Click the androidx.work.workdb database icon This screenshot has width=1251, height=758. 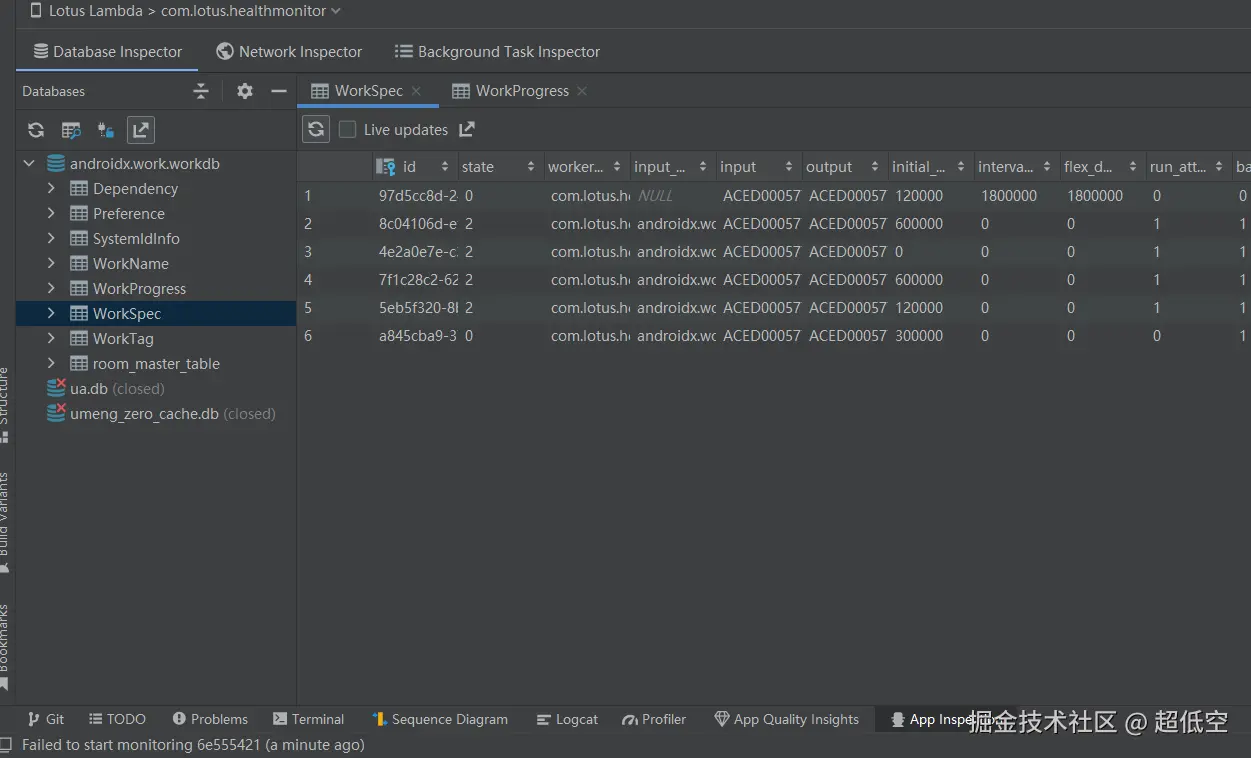[57, 164]
